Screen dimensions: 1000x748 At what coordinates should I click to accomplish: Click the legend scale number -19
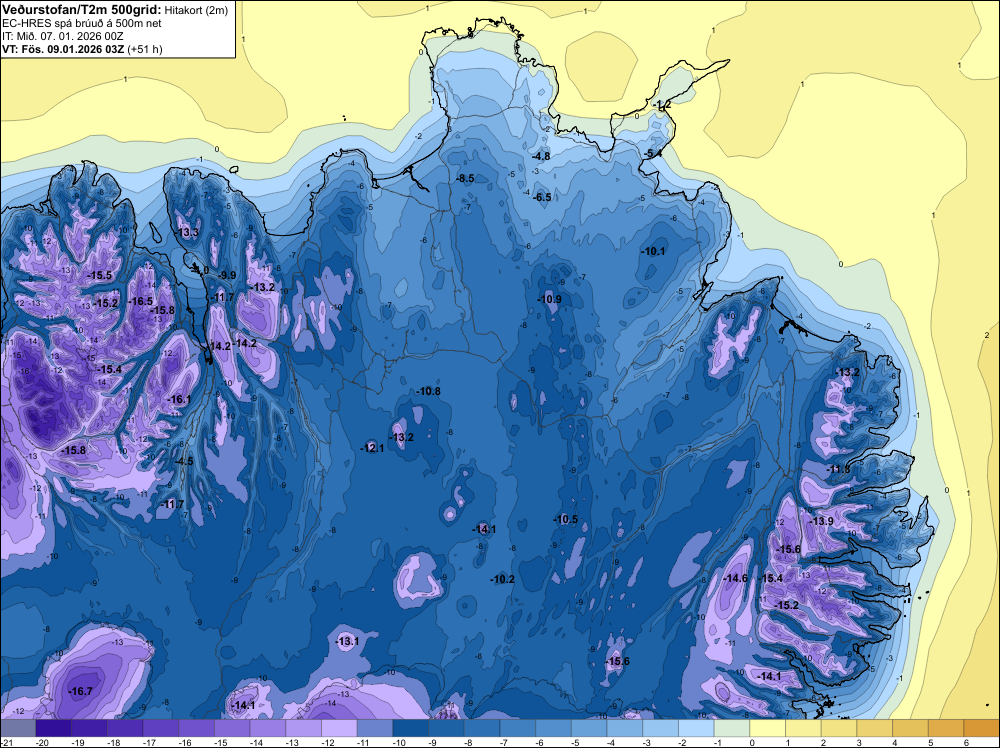click(79, 743)
